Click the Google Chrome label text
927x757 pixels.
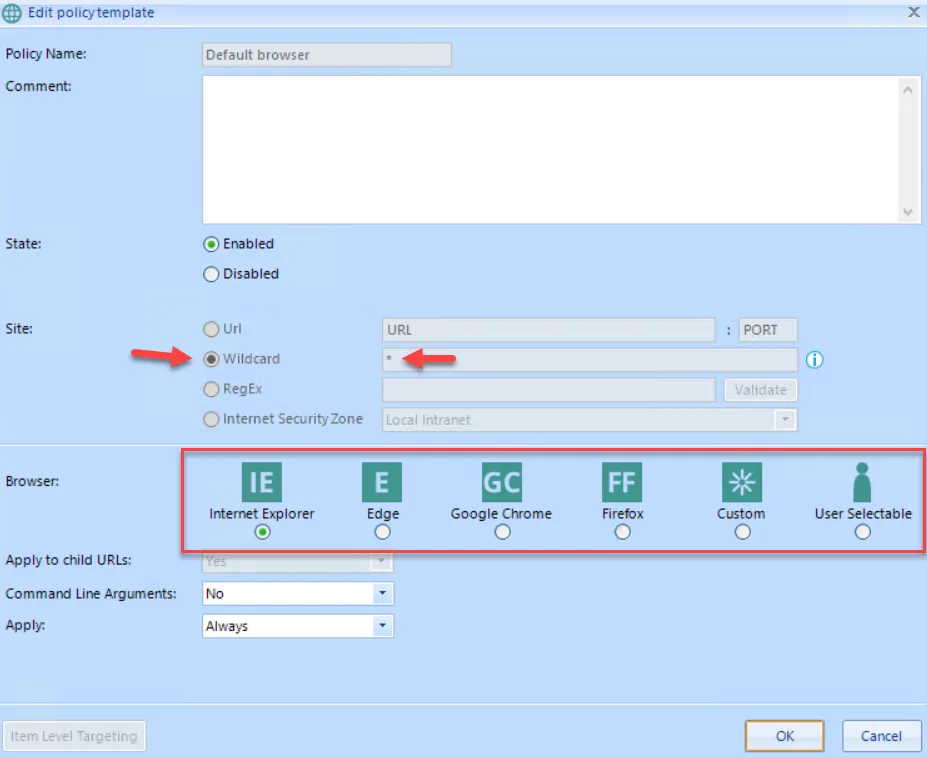(501, 513)
